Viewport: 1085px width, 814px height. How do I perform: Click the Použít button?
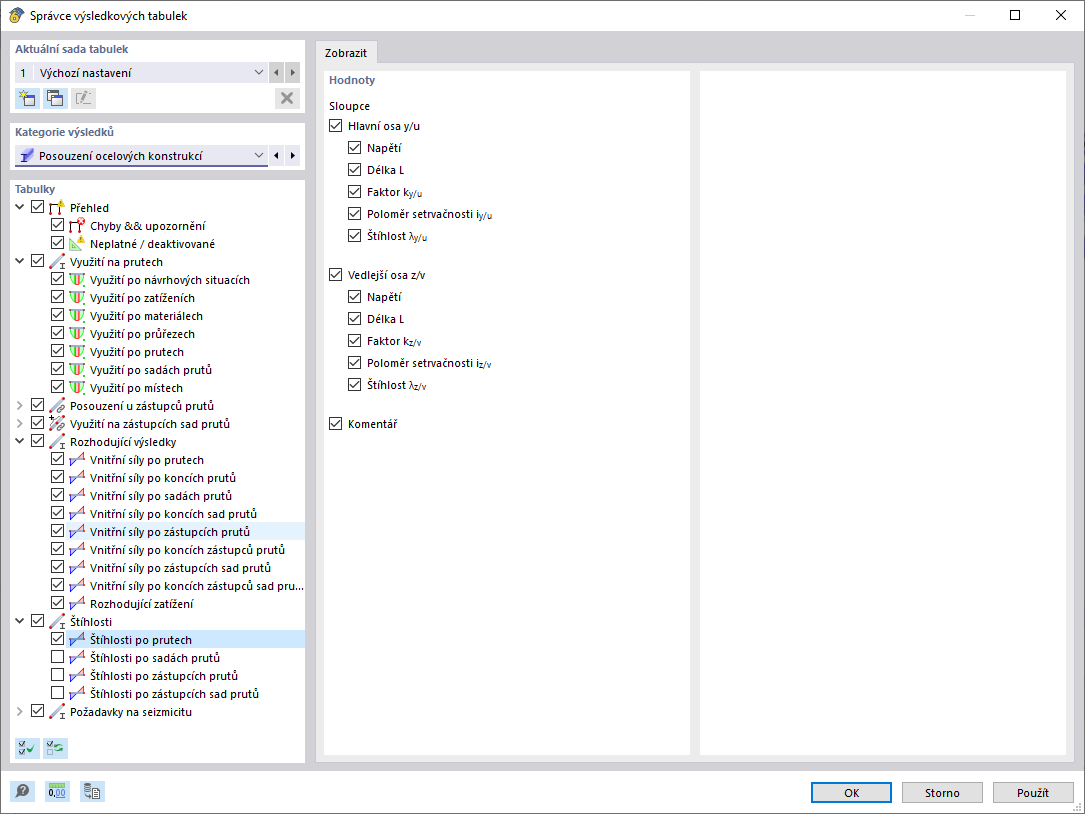[x=1033, y=793]
